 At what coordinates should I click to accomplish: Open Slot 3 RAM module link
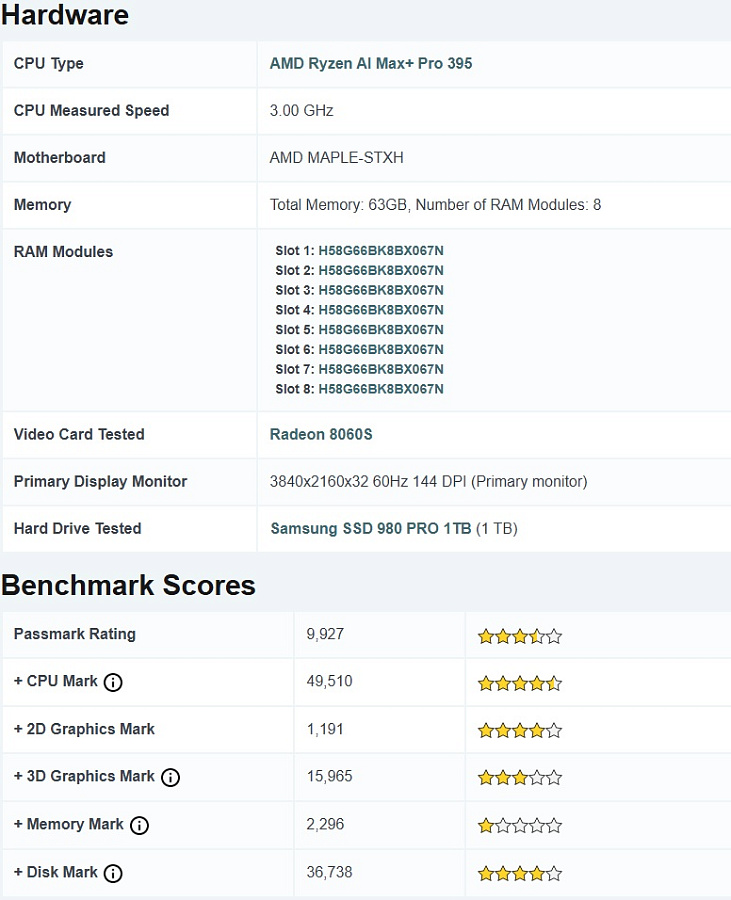click(x=381, y=290)
